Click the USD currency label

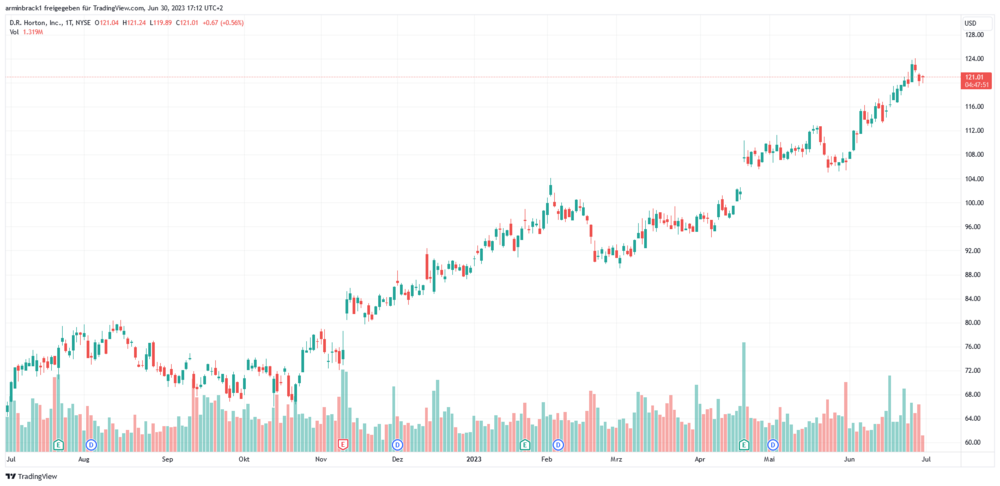[x=969, y=22]
